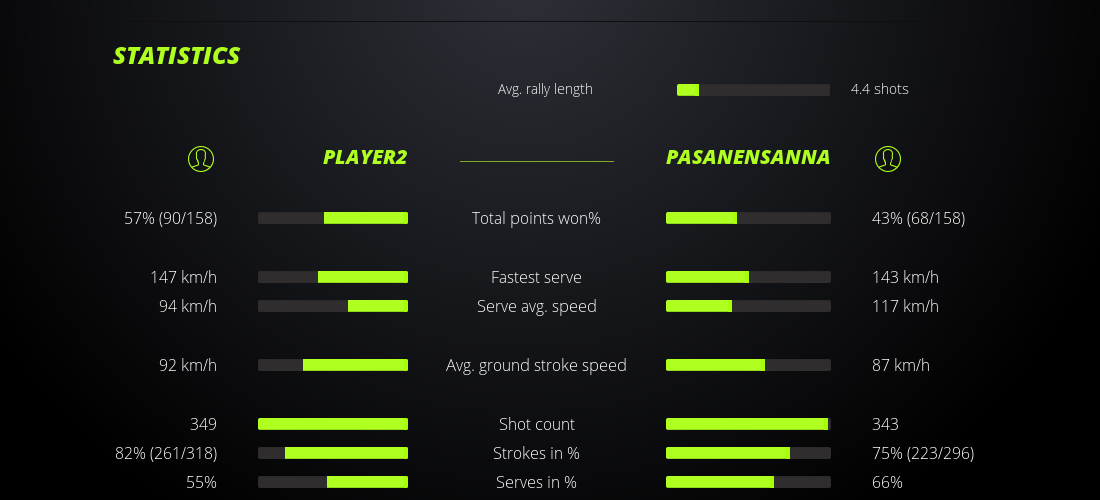
Task: Click the Avg. ground stroke speed label
Action: point(536,365)
